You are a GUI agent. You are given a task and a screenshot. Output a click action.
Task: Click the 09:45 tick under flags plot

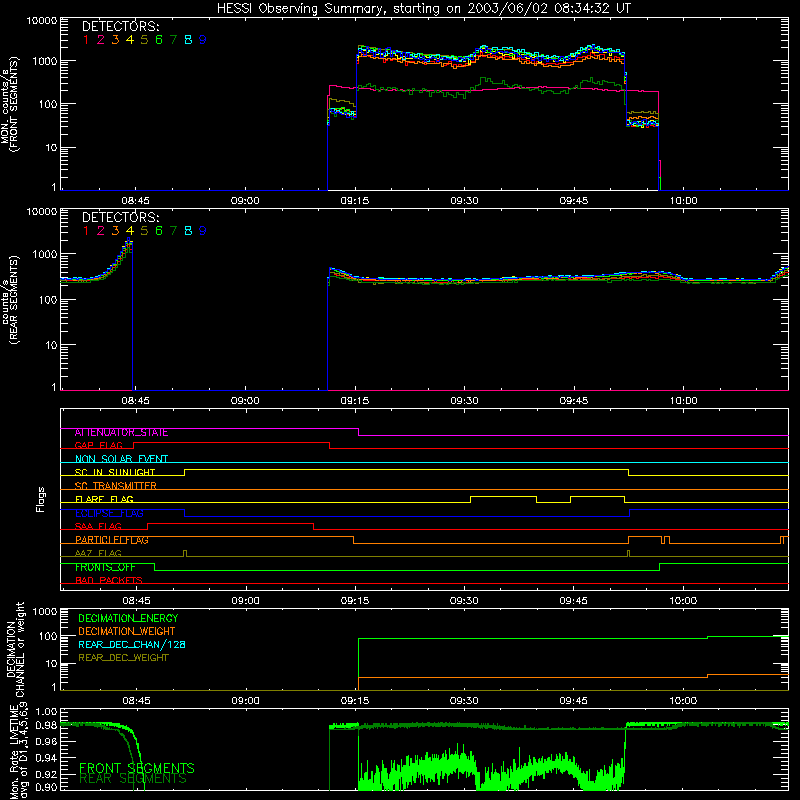pyautogui.click(x=573, y=601)
